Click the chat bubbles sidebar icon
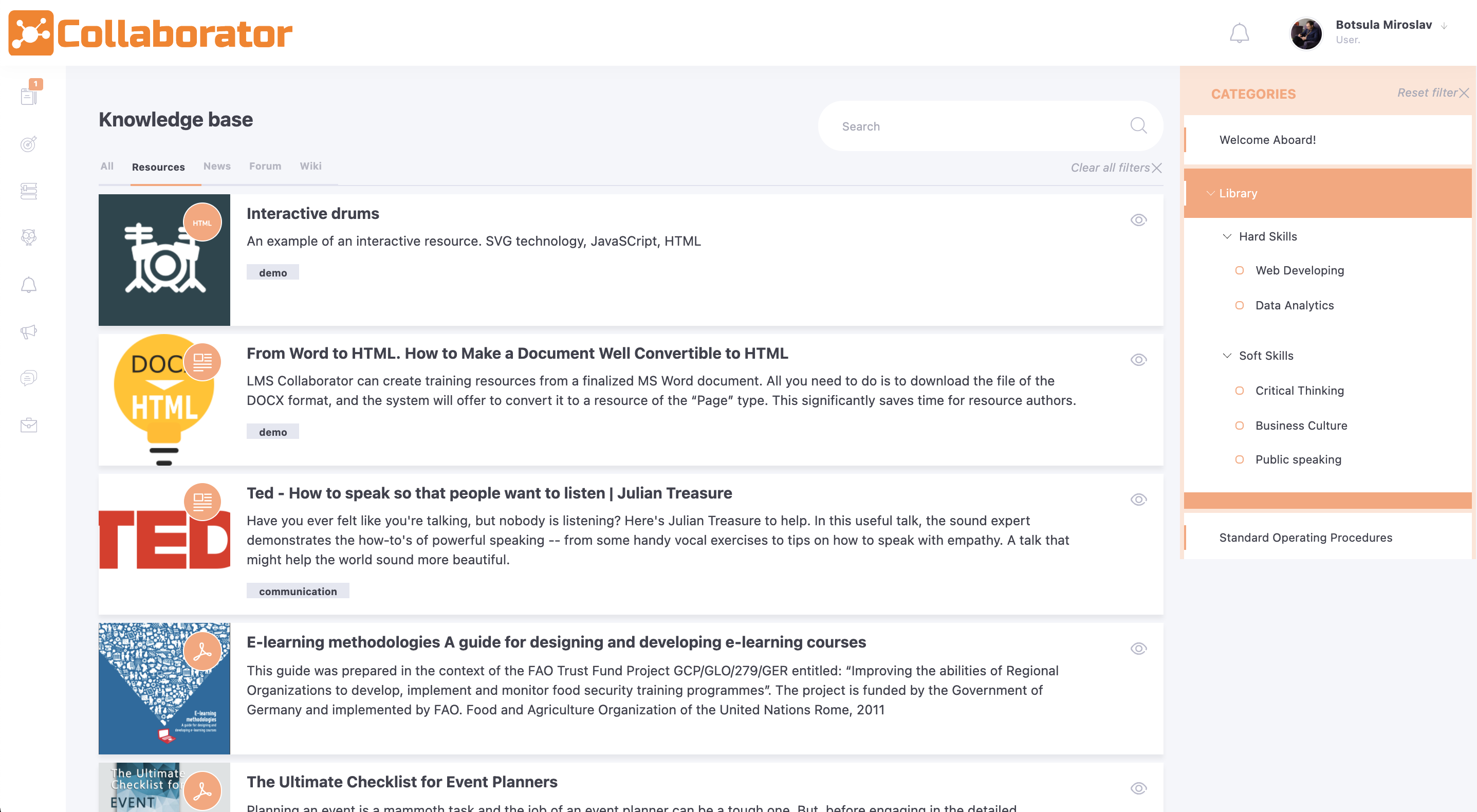1477x812 pixels. [x=29, y=378]
